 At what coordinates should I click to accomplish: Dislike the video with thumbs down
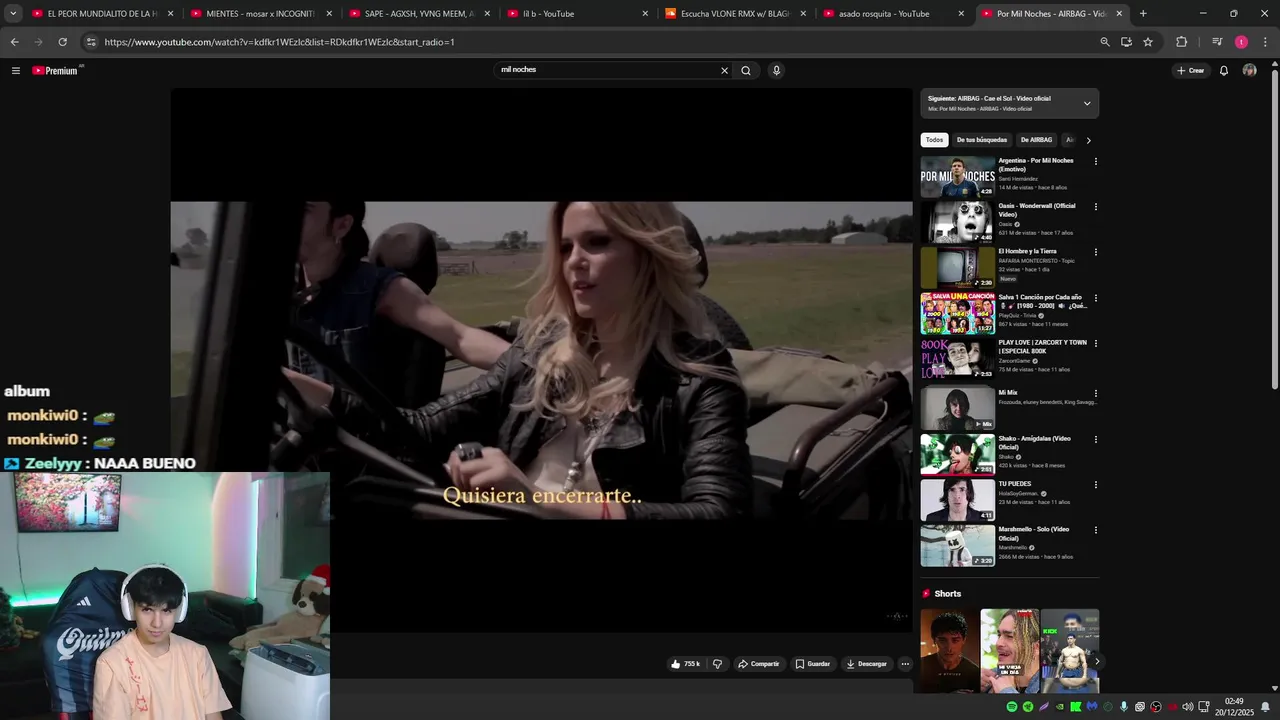717,664
